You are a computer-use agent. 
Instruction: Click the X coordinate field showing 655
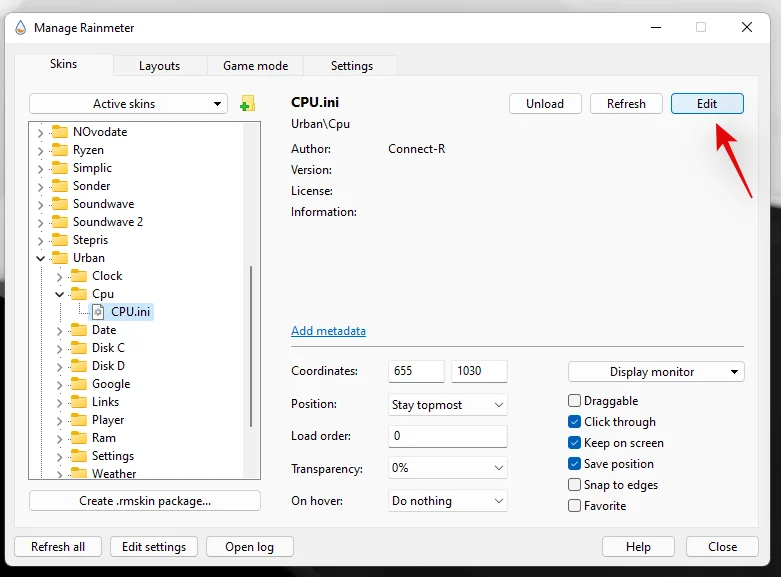[416, 371]
